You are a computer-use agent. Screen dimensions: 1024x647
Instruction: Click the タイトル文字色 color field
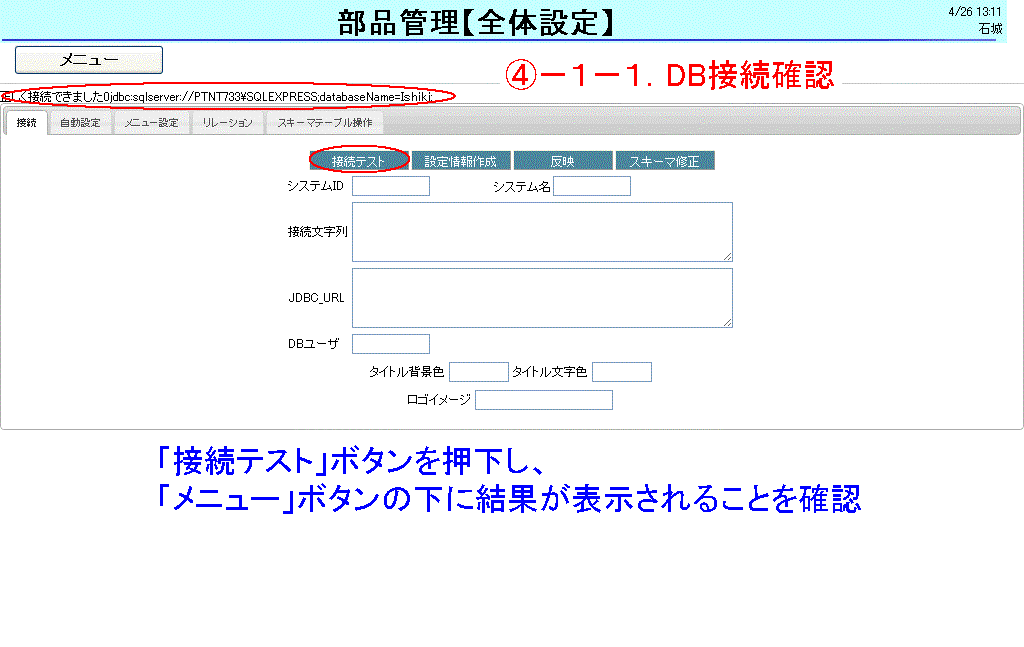[621, 372]
